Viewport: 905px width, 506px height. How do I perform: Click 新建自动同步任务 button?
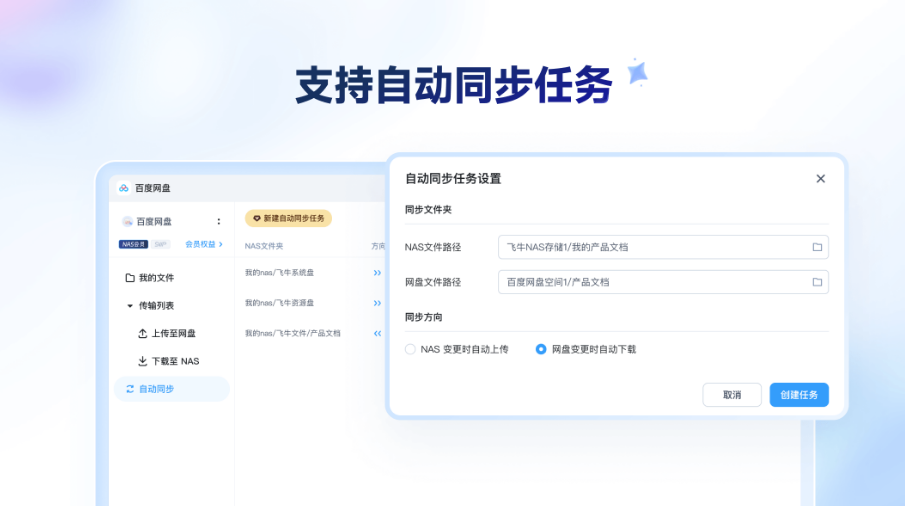tap(289, 219)
